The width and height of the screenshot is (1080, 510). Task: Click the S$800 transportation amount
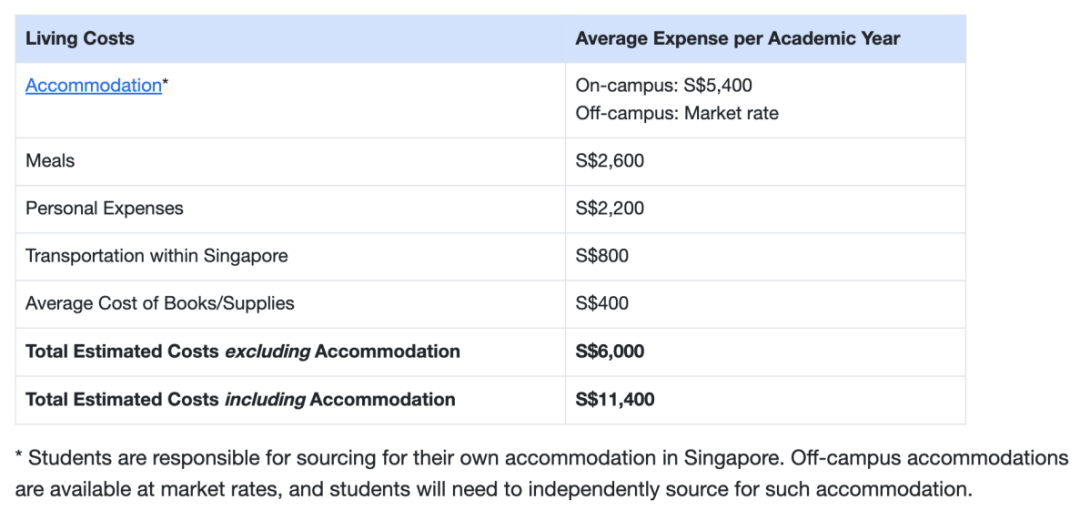602,256
